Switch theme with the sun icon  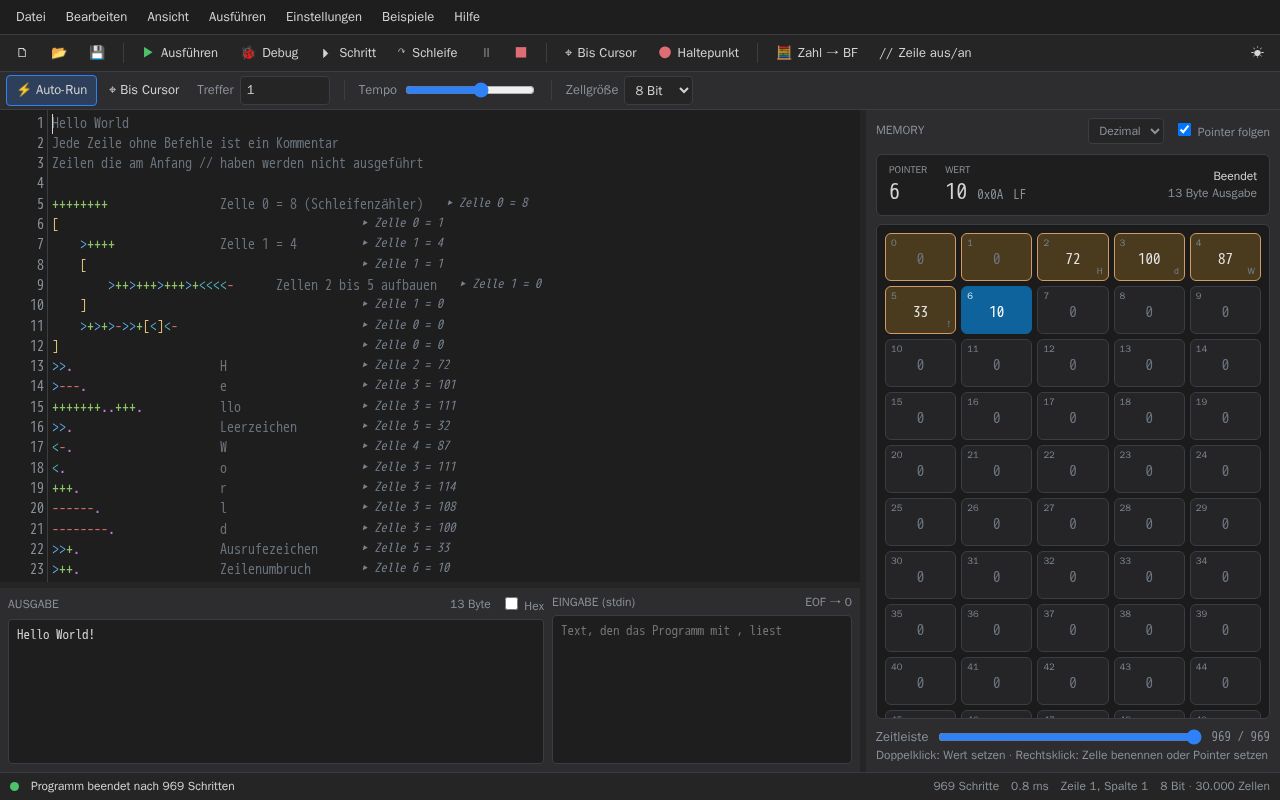tap(1257, 53)
